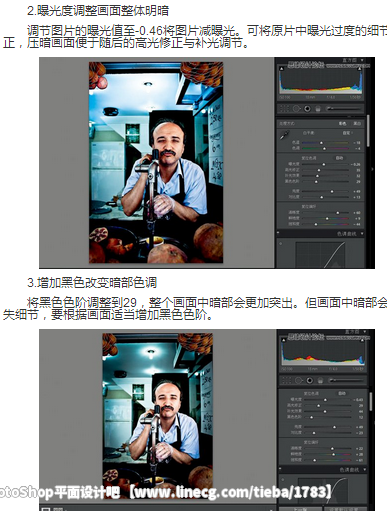Collapse the 直方图 histogram panel in step 2 screenshot
The width and height of the screenshot is (387, 511).
pyautogui.click(x=362, y=60)
